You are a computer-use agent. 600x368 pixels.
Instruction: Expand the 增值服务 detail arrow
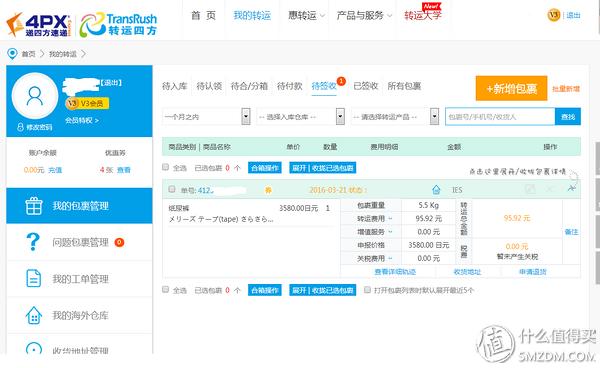click(390, 232)
